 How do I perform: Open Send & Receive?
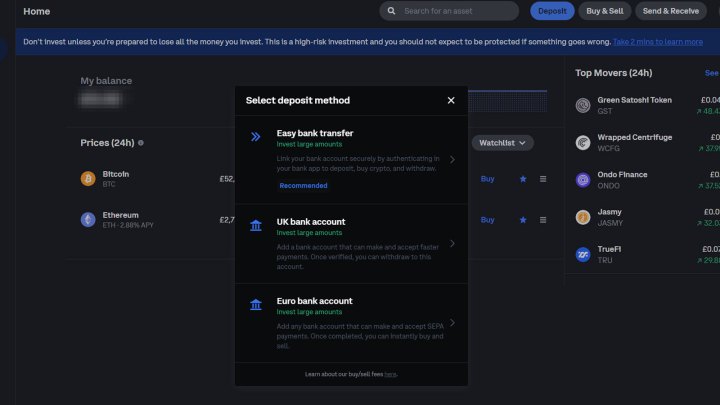670,11
